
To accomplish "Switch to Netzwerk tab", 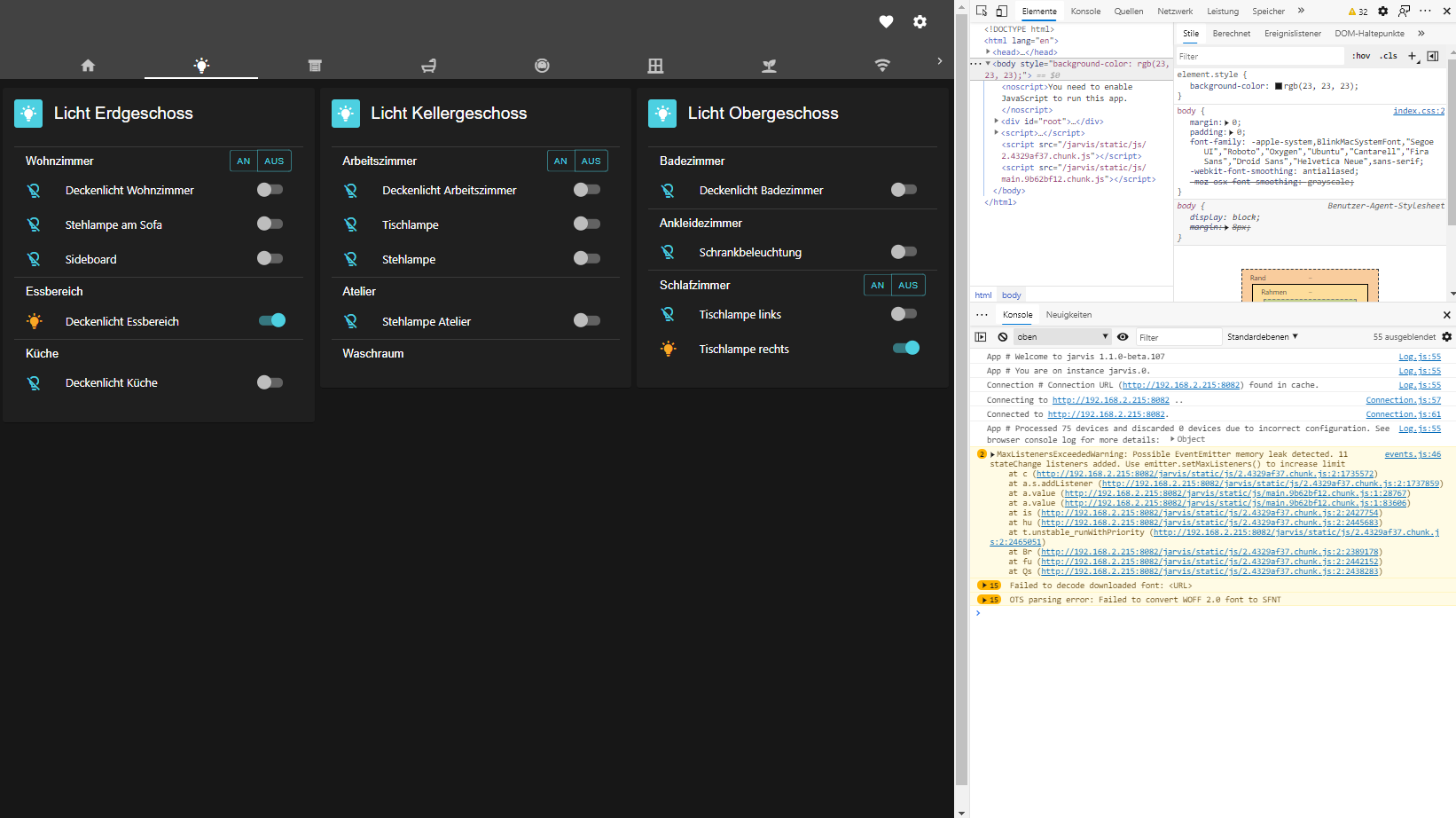I will [1175, 12].
